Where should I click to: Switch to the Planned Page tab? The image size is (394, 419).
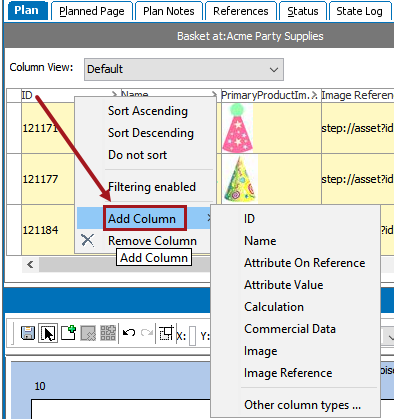pyautogui.click(x=92, y=11)
